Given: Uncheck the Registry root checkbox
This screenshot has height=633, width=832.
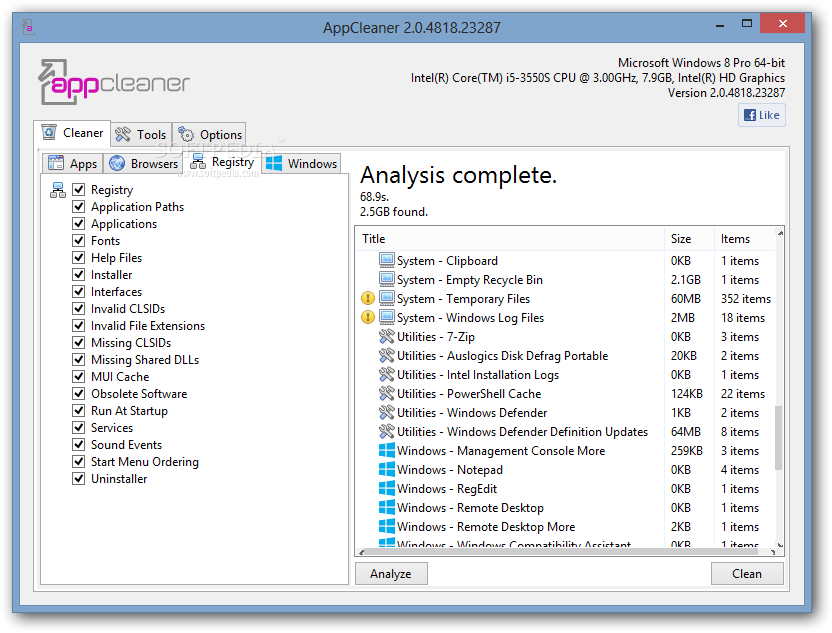Looking at the screenshot, I should [x=79, y=189].
